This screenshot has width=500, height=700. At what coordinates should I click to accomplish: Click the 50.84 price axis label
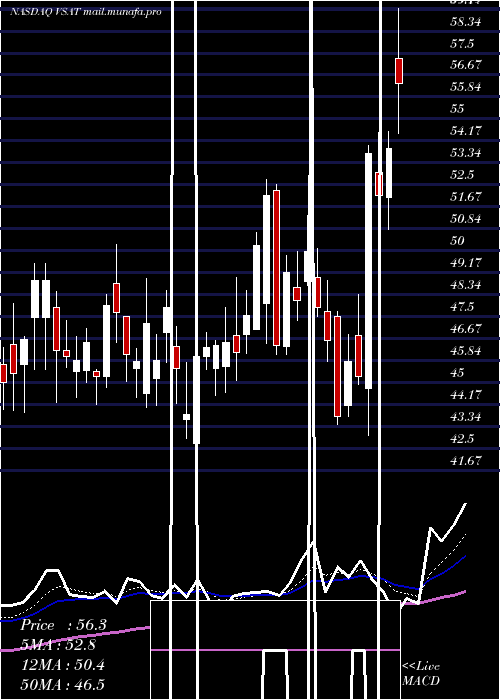(x=466, y=219)
